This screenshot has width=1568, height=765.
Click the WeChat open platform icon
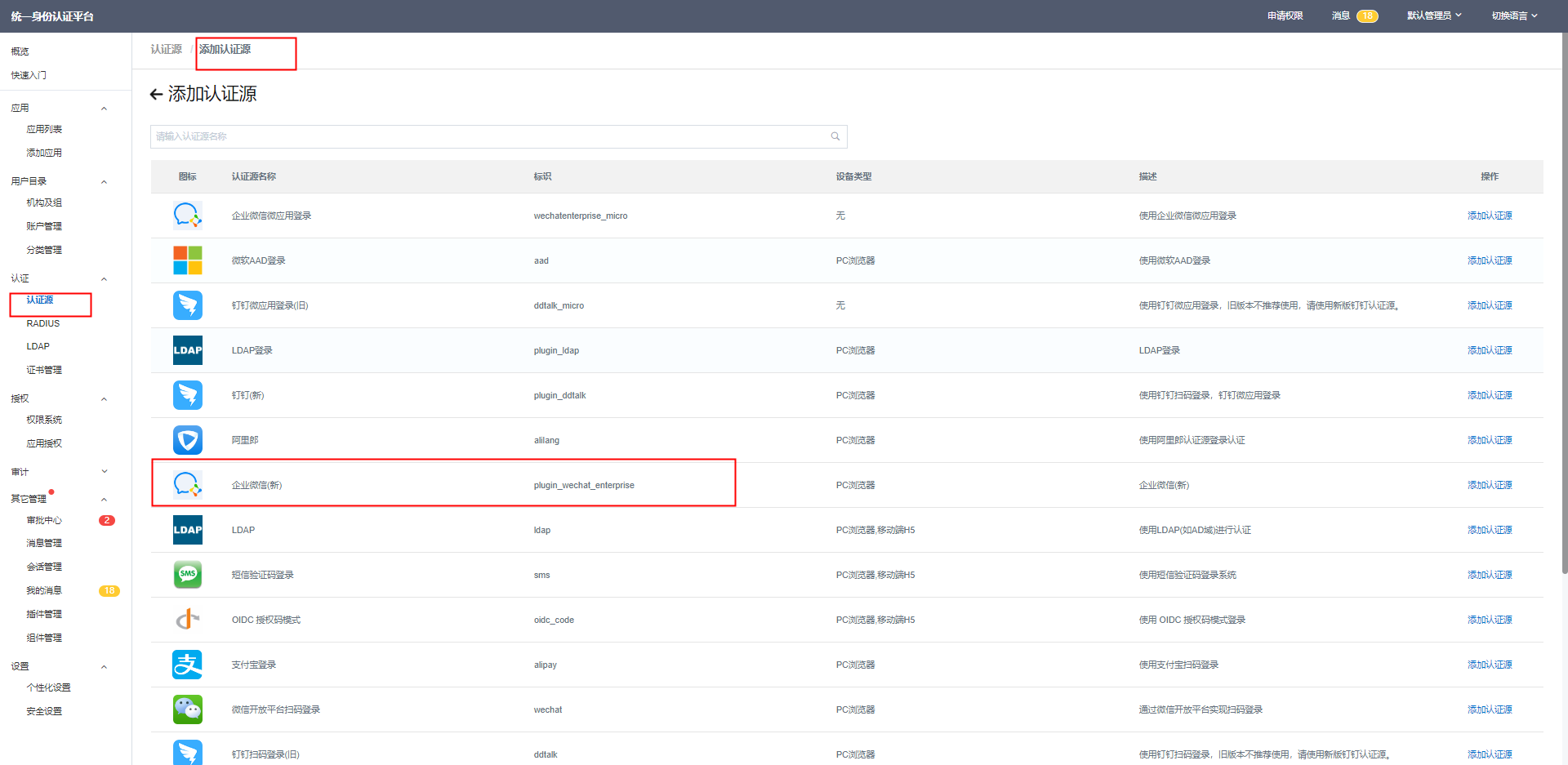[187, 709]
